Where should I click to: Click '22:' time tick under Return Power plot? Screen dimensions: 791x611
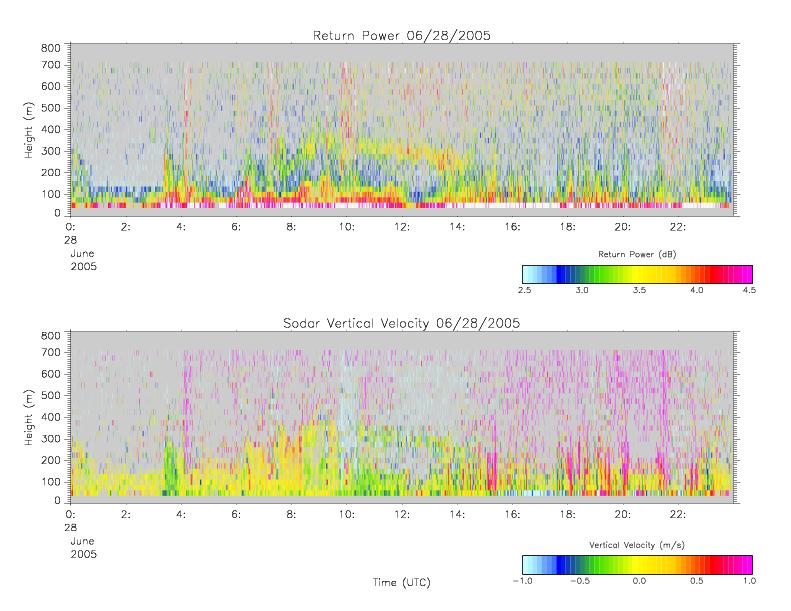pyautogui.click(x=678, y=227)
